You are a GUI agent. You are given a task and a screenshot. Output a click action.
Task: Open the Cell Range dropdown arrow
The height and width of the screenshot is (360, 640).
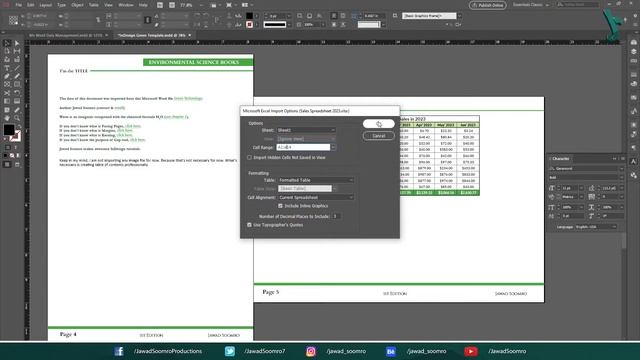click(x=333, y=147)
